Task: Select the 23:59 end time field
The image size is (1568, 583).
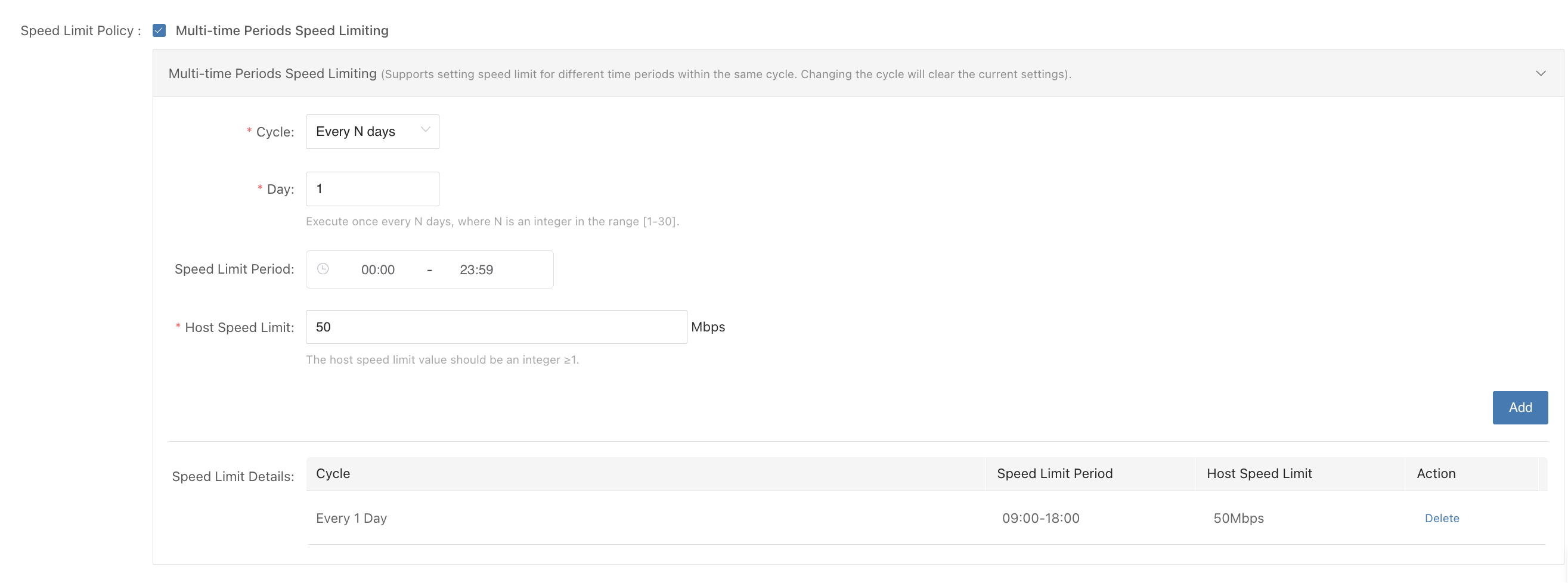Action: coord(476,269)
